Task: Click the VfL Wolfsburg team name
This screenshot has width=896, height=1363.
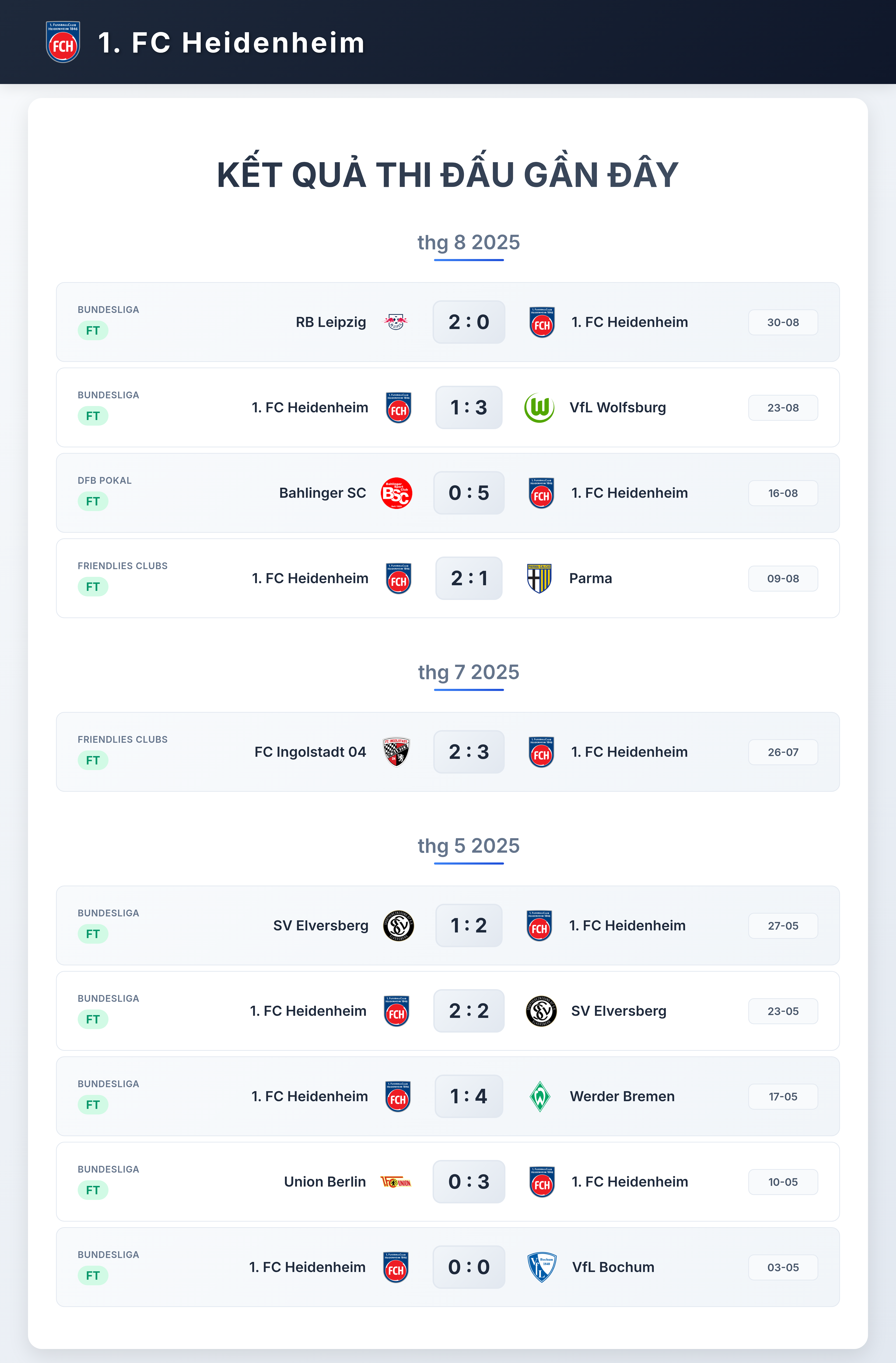Action: pyautogui.click(x=618, y=408)
